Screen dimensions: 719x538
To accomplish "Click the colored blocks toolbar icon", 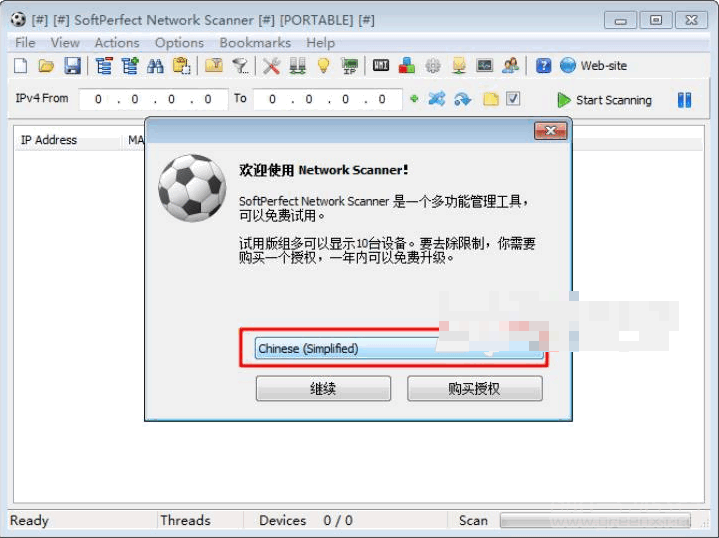I will point(407,66).
